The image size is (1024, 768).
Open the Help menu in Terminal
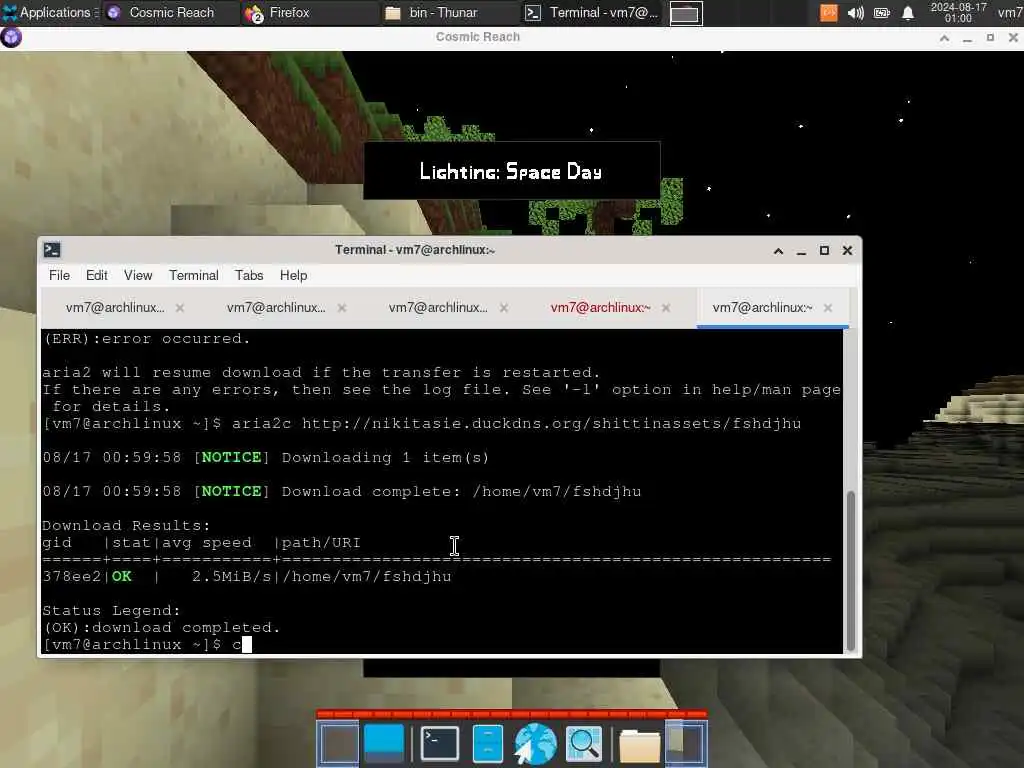pos(293,276)
